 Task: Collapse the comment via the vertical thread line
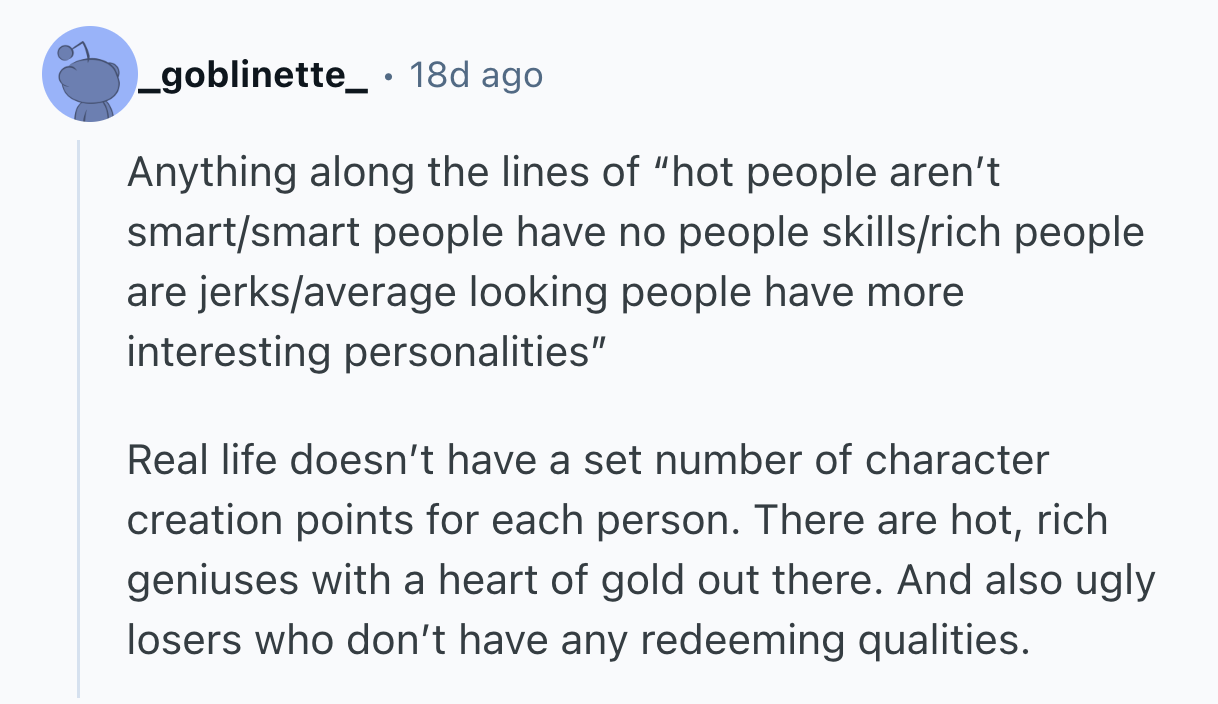click(79, 420)
